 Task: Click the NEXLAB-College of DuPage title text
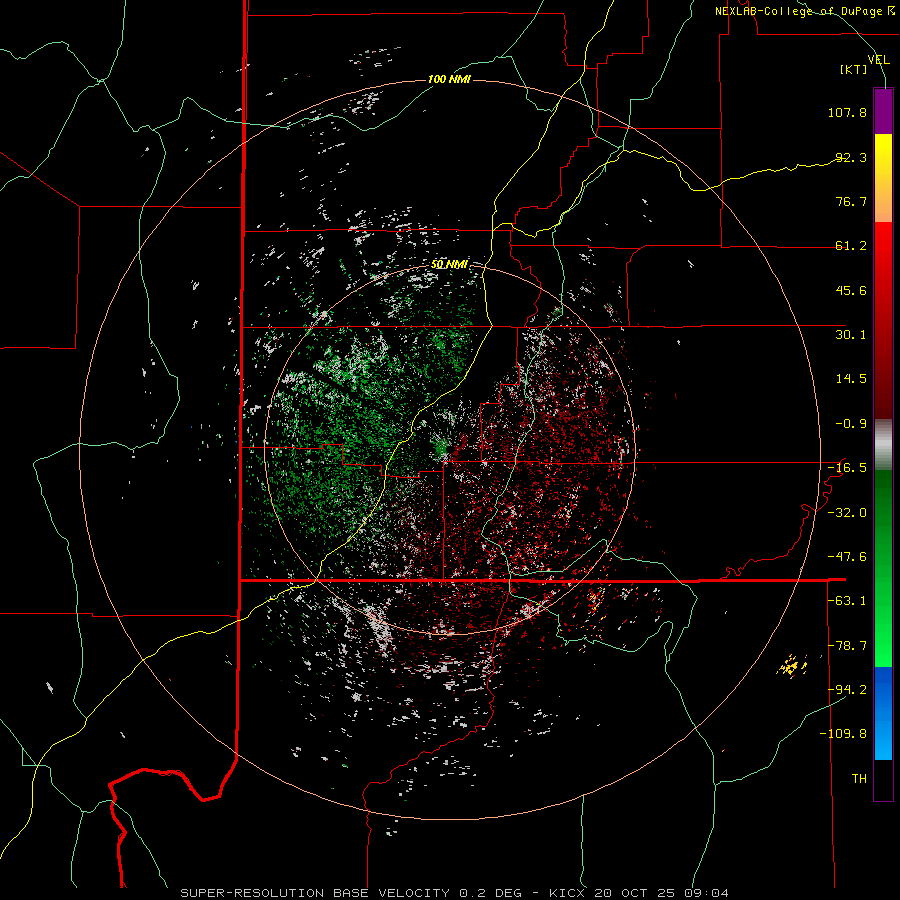804,11
